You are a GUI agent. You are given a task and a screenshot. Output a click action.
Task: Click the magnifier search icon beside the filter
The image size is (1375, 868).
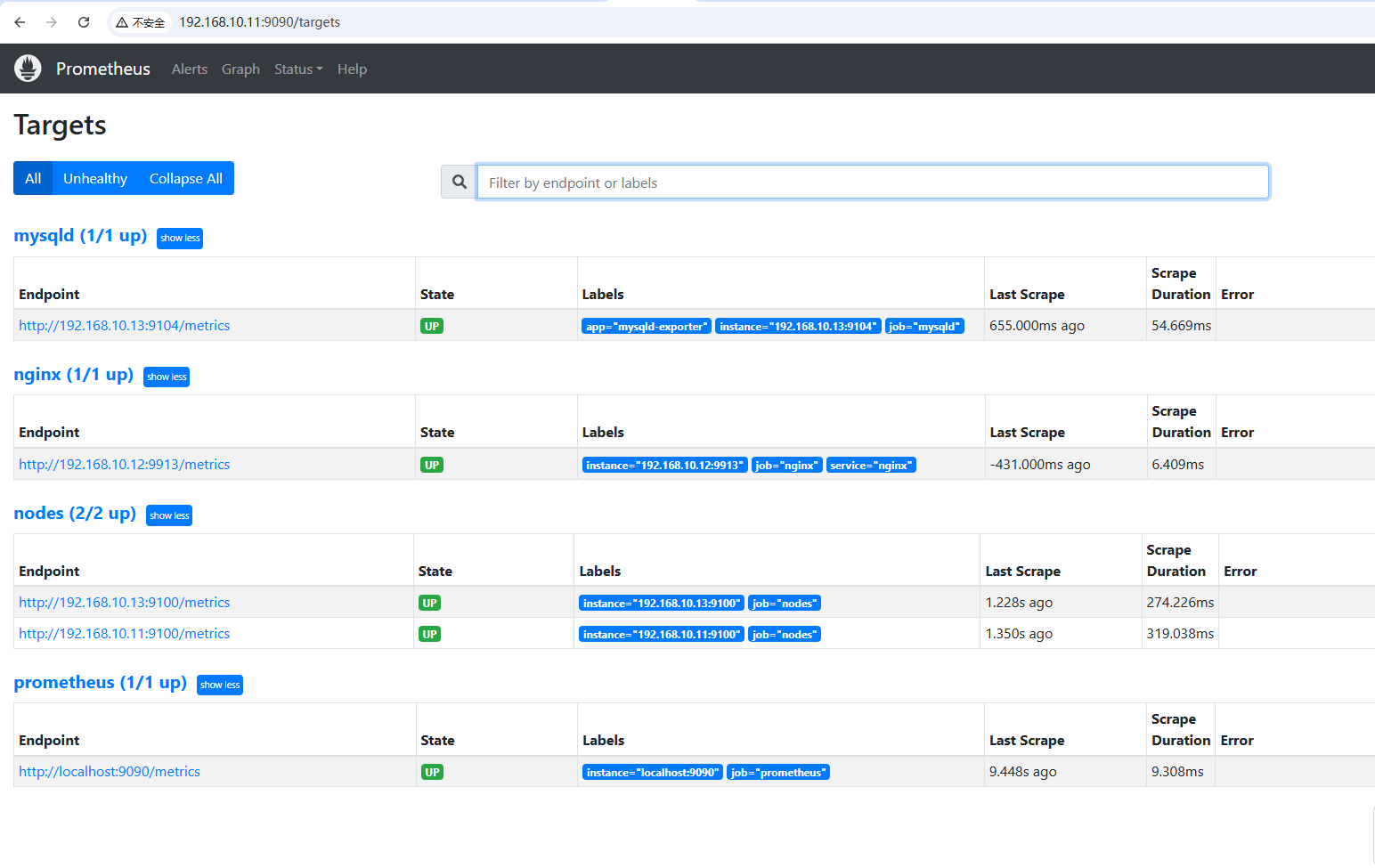coord(459,182)
